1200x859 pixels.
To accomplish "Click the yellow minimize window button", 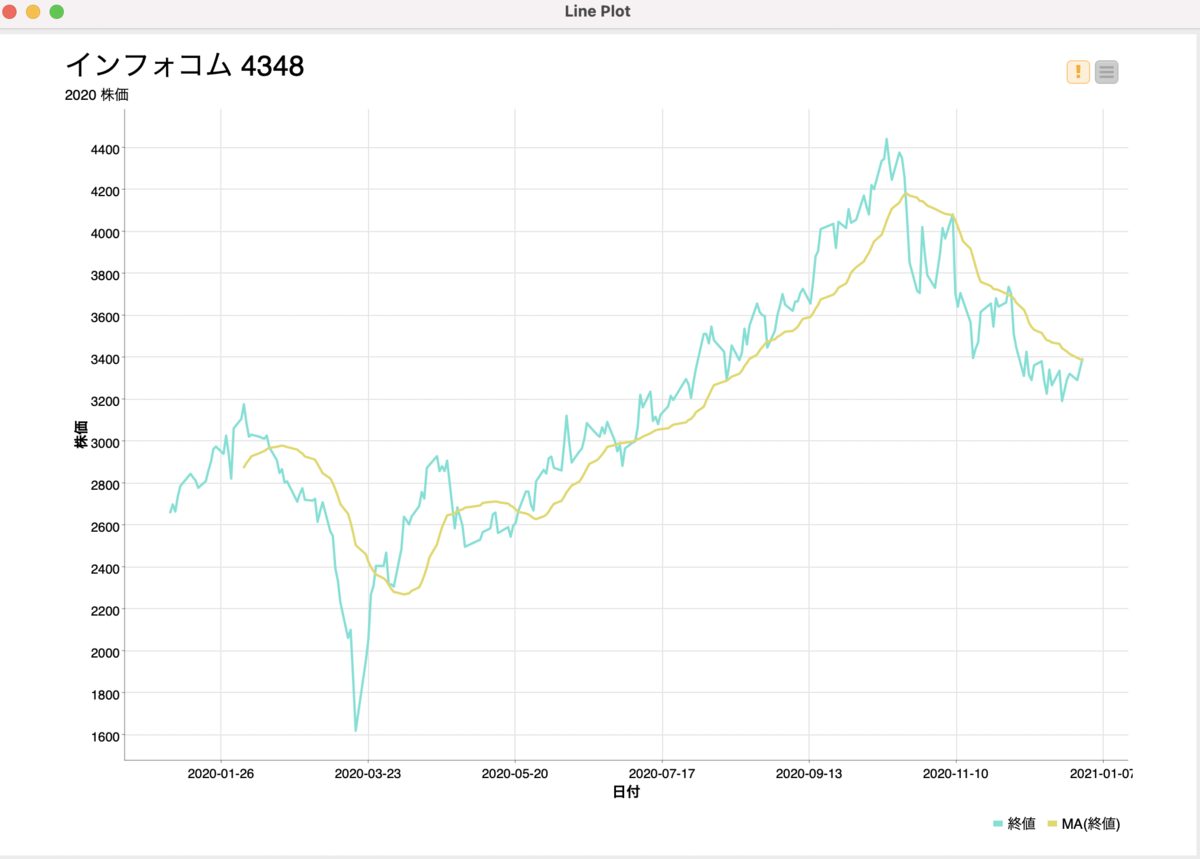I will click(x=33, y=12).
